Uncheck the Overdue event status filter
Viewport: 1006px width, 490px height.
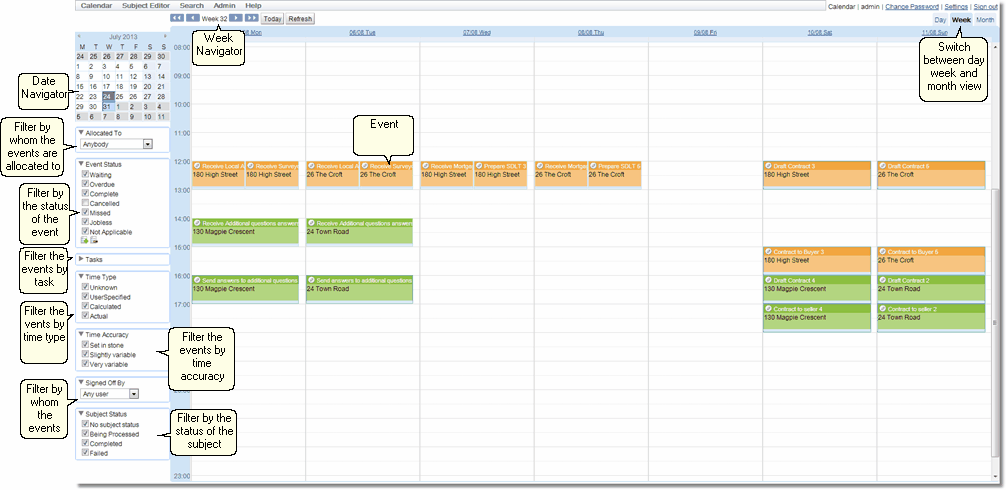coord(85,184)
